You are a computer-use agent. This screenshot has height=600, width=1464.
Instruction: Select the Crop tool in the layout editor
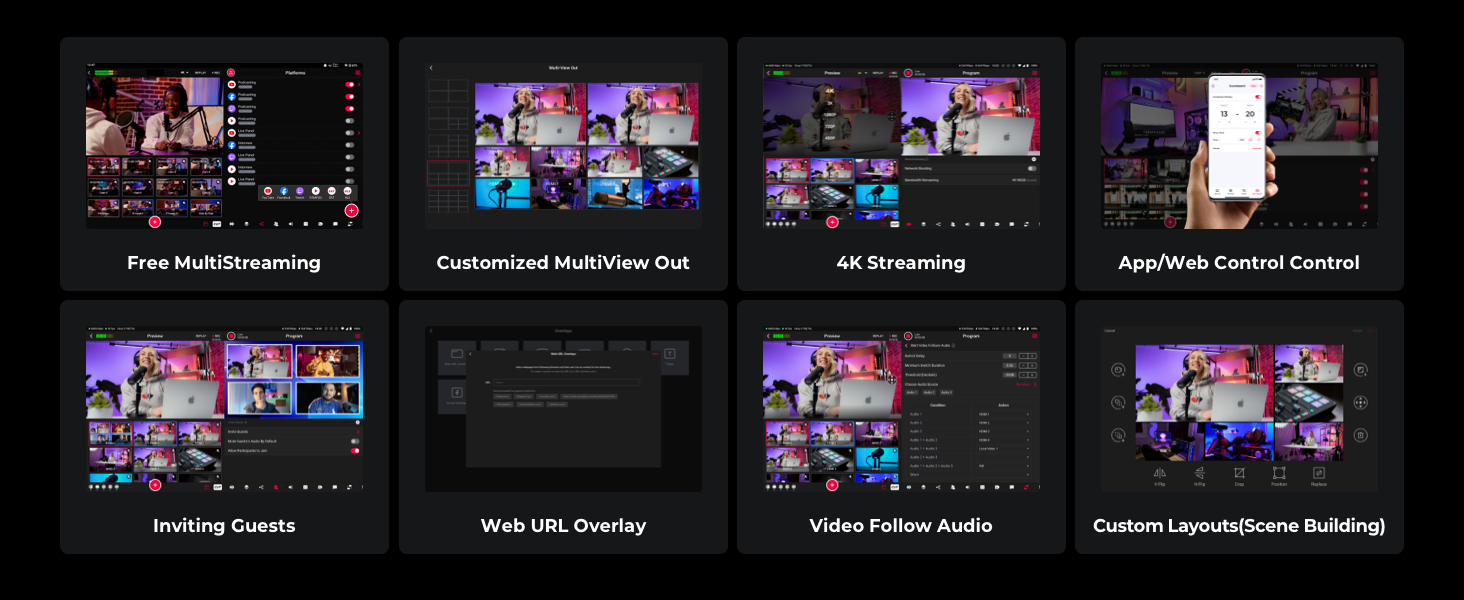point(1239,473)
